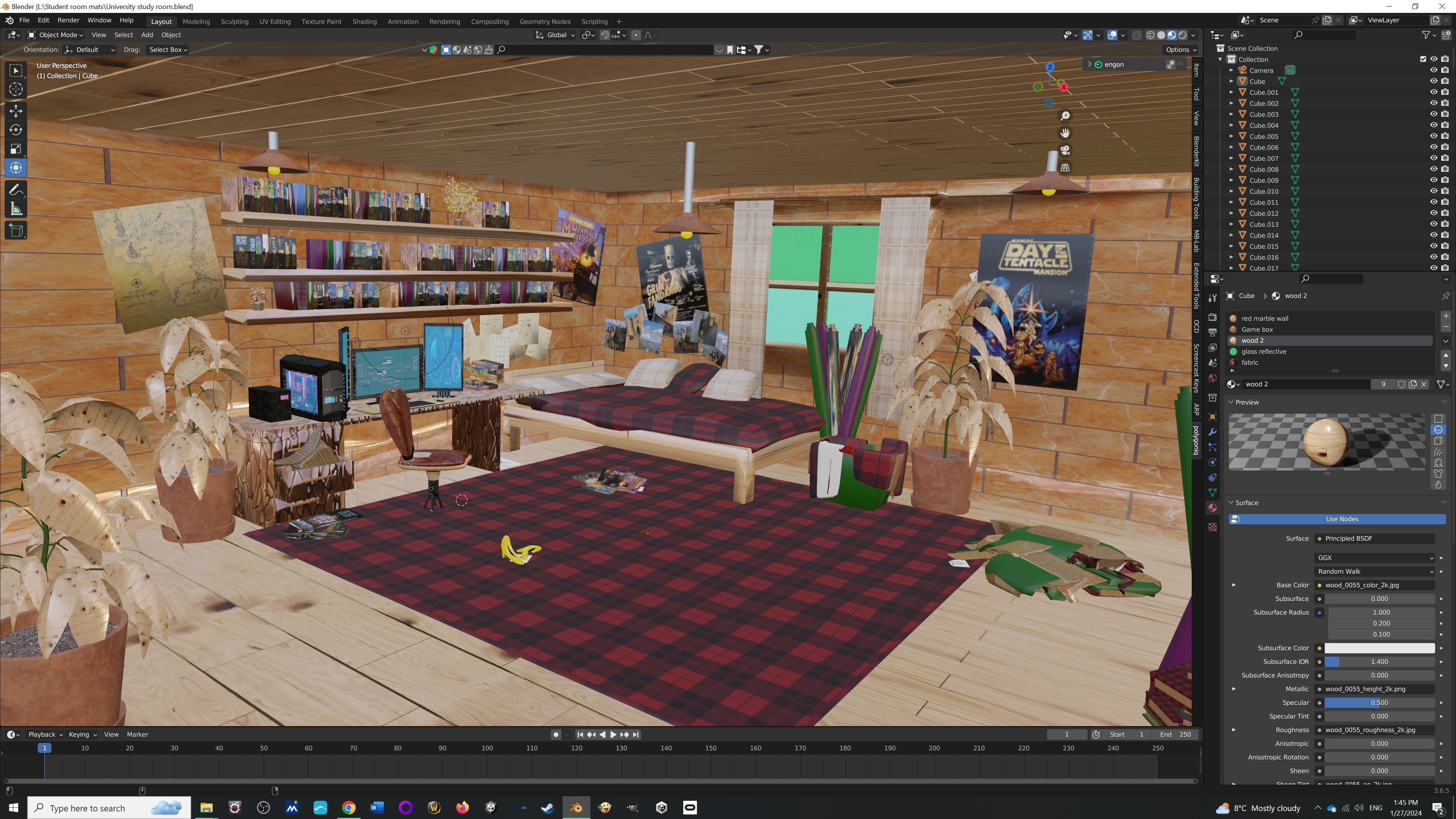Toggle X-ray display mode
Screen dimensions: 1456x819
tap(1137, 35)
